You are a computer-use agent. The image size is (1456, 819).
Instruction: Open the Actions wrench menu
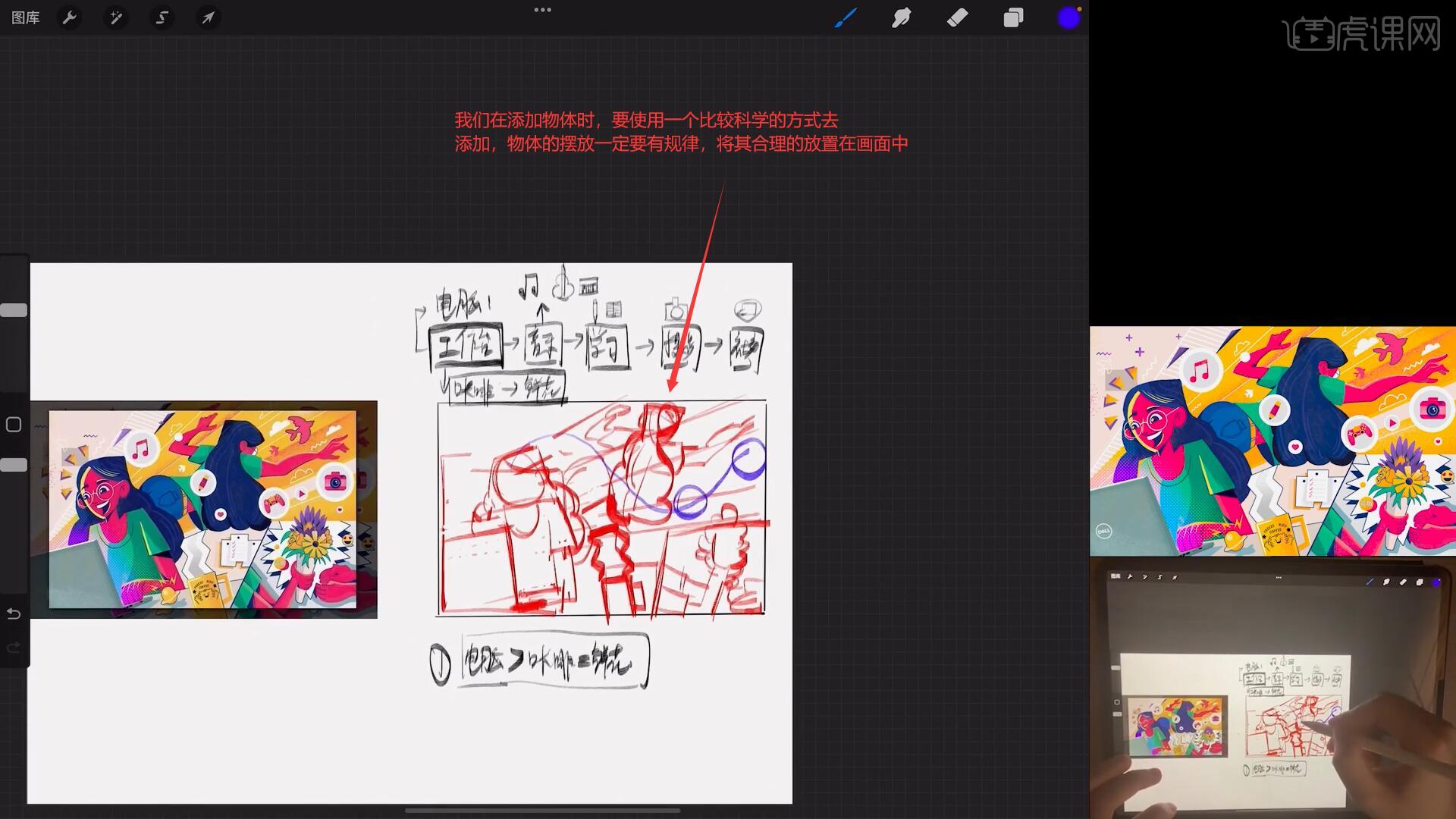70,17
